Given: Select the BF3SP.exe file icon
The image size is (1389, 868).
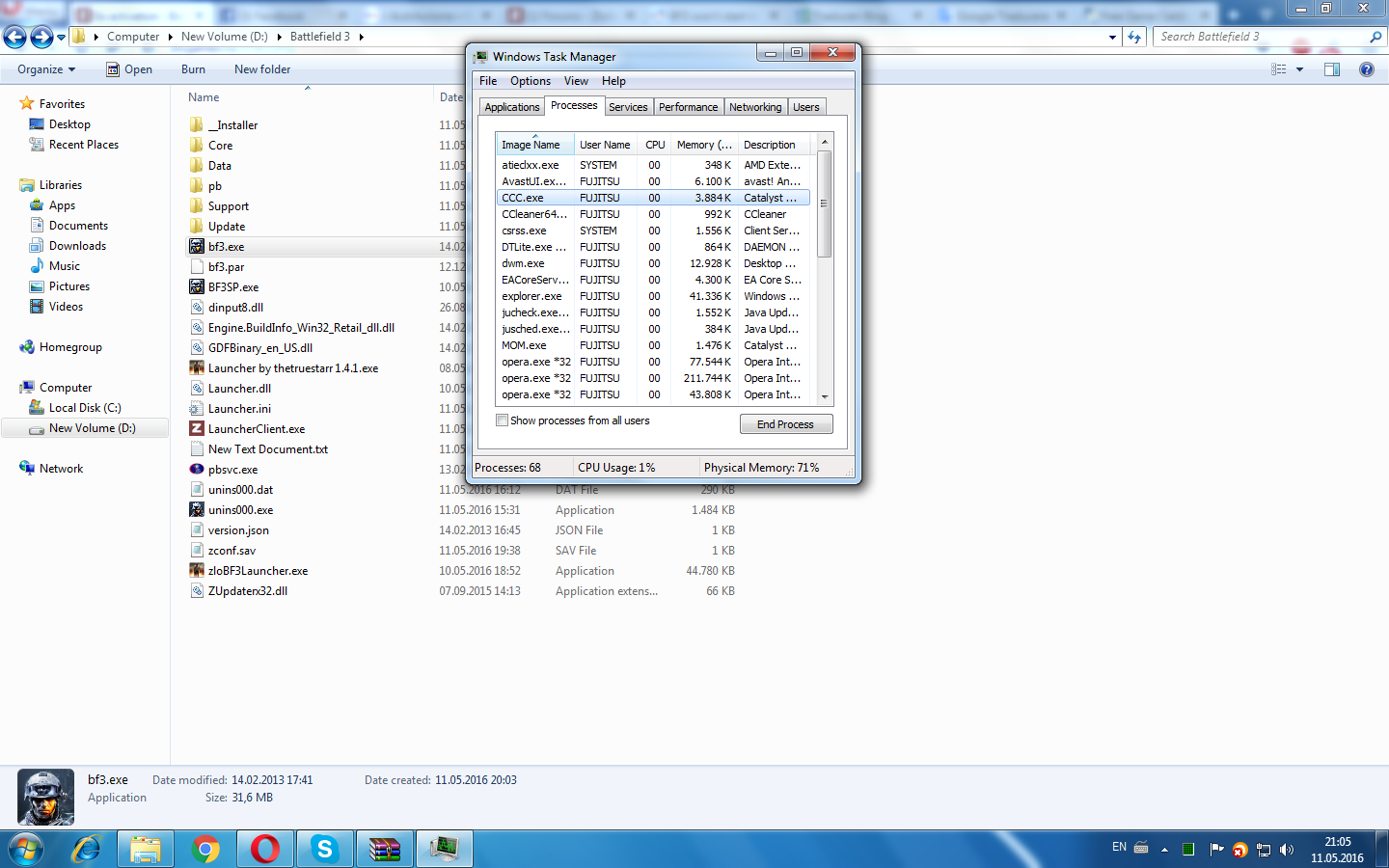Looking at the screenshot, I should coord(197,287).
